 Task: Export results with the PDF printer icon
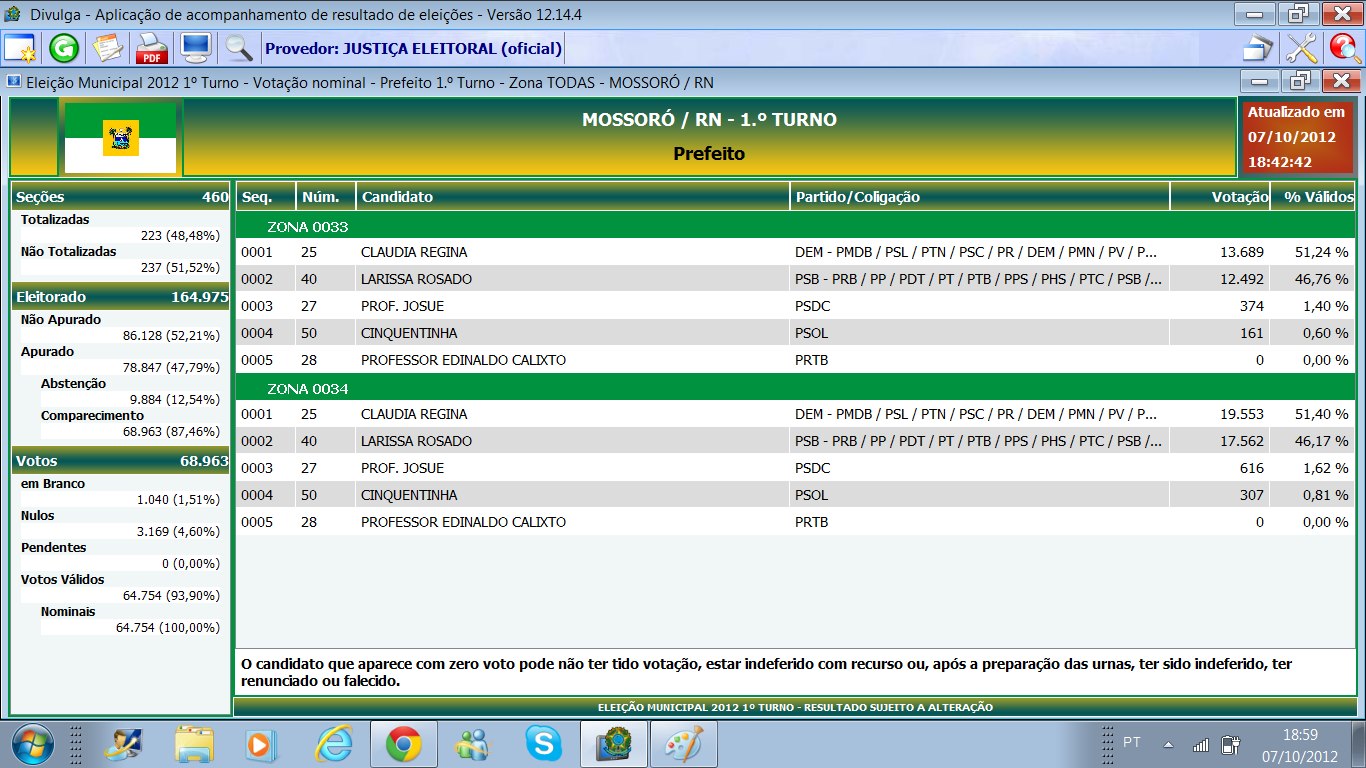(151, 48)
